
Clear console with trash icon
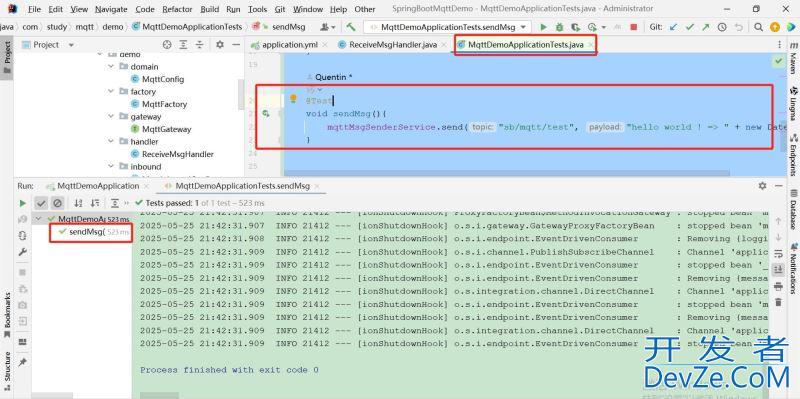pyautogui.click(x=778, y=303)
